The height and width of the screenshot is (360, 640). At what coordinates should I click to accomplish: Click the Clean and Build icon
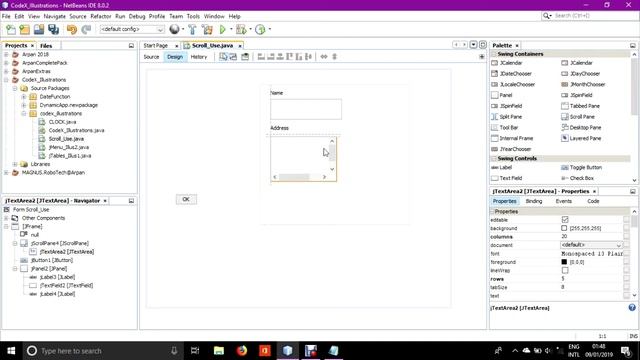click(x=207, y=29)
